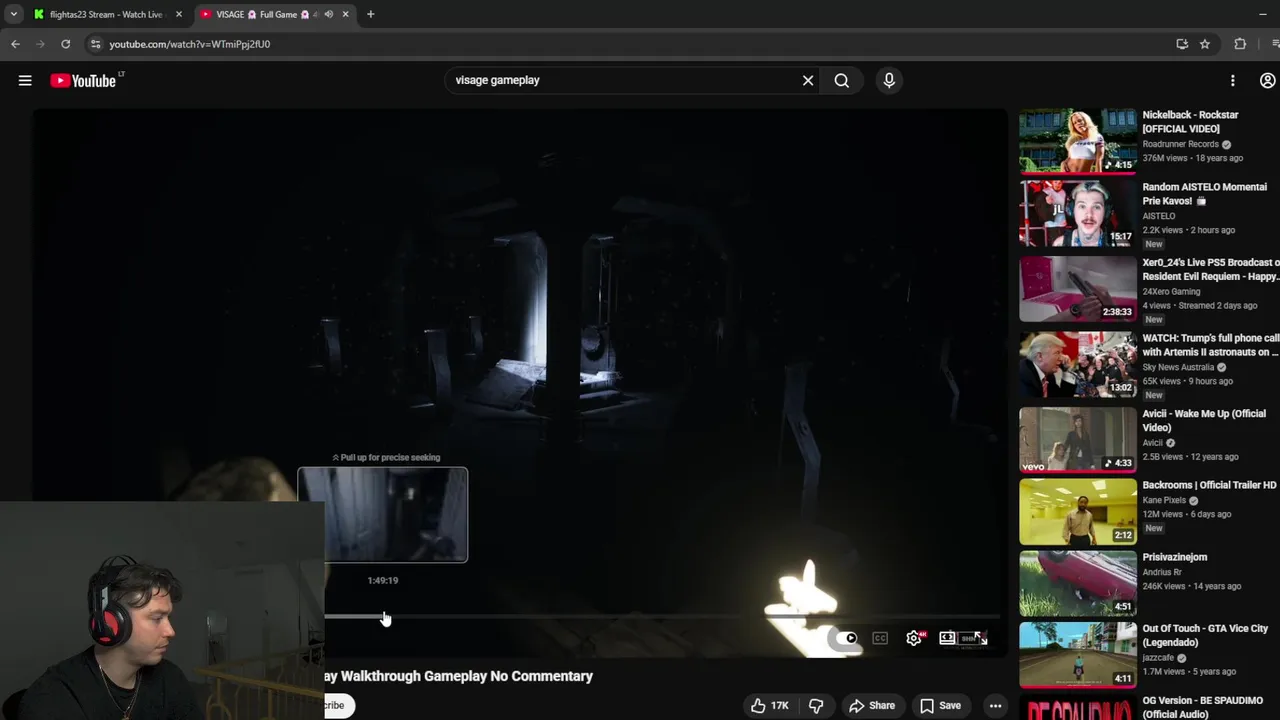The width and height of the screenshot is (1280, 720).
Task: Open Kane Pixels channel name
Action: tap(1164, 500)
